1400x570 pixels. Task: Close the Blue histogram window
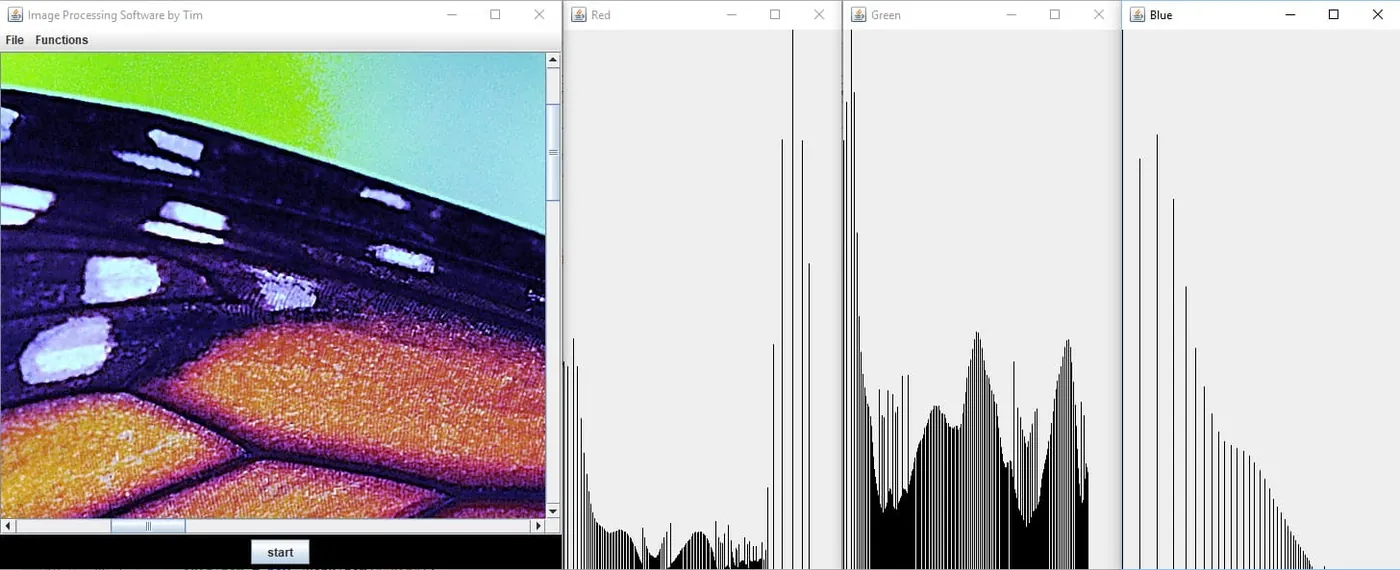pos(1378,15)
